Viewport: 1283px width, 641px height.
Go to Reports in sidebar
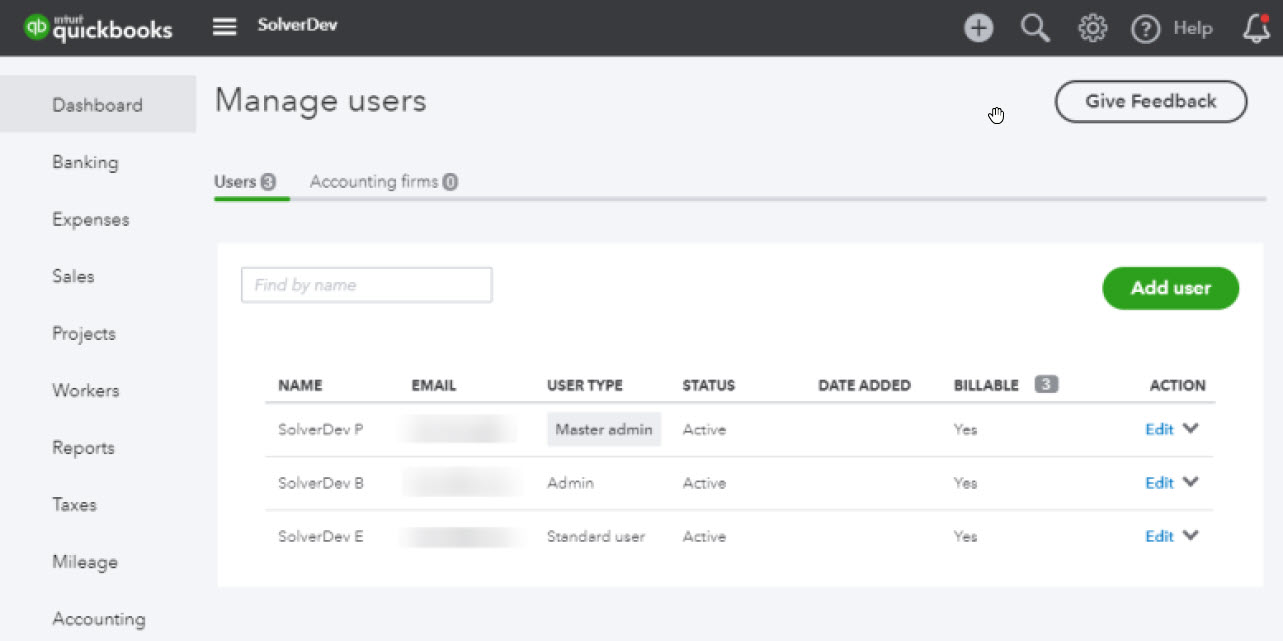(x=83, y=448)
